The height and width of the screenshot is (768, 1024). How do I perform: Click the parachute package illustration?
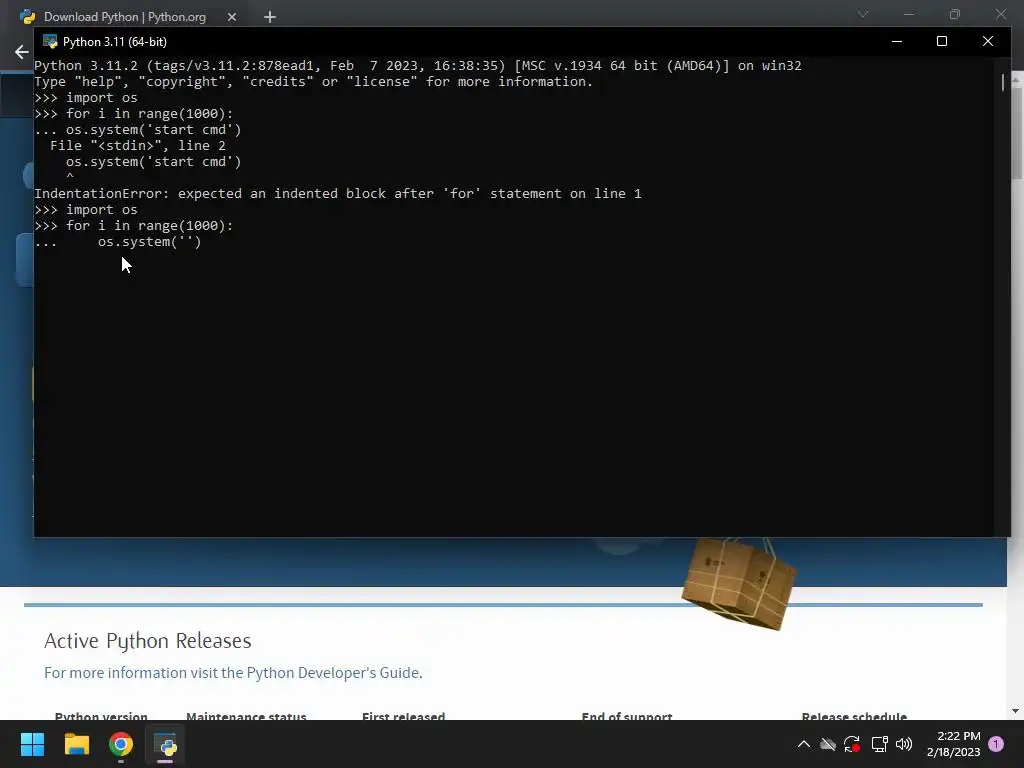coord(738,583)
